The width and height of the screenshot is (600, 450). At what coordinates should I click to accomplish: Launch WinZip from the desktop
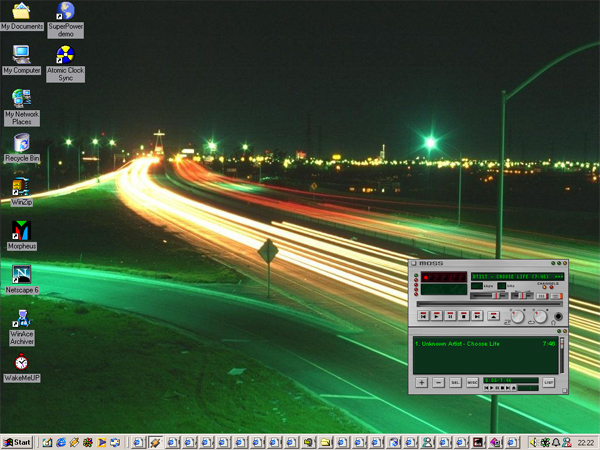click(21, 188)
